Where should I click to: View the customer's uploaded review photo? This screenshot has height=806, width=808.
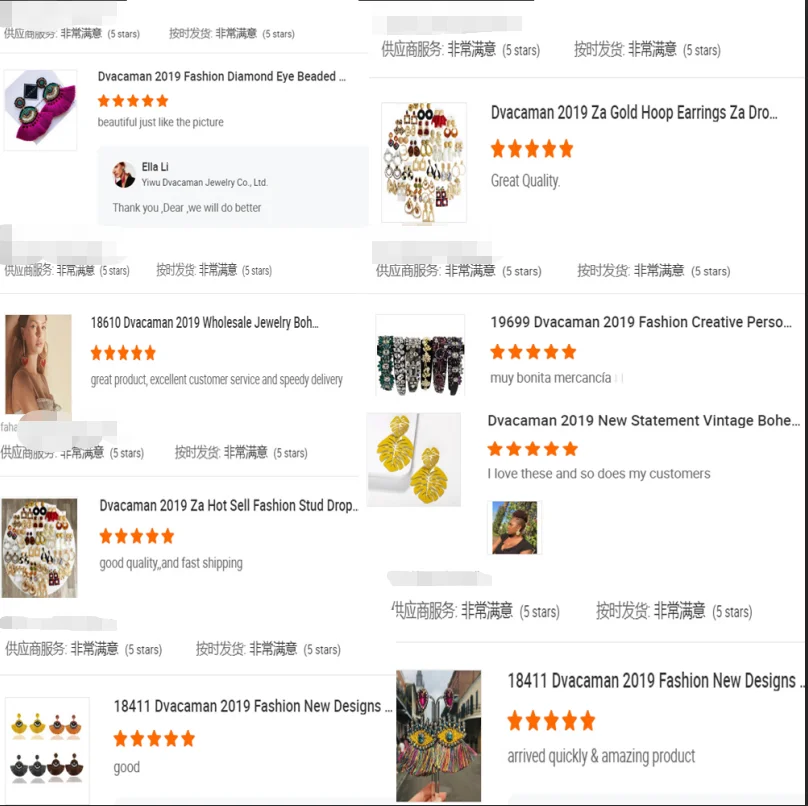click(x=514, y=527)
